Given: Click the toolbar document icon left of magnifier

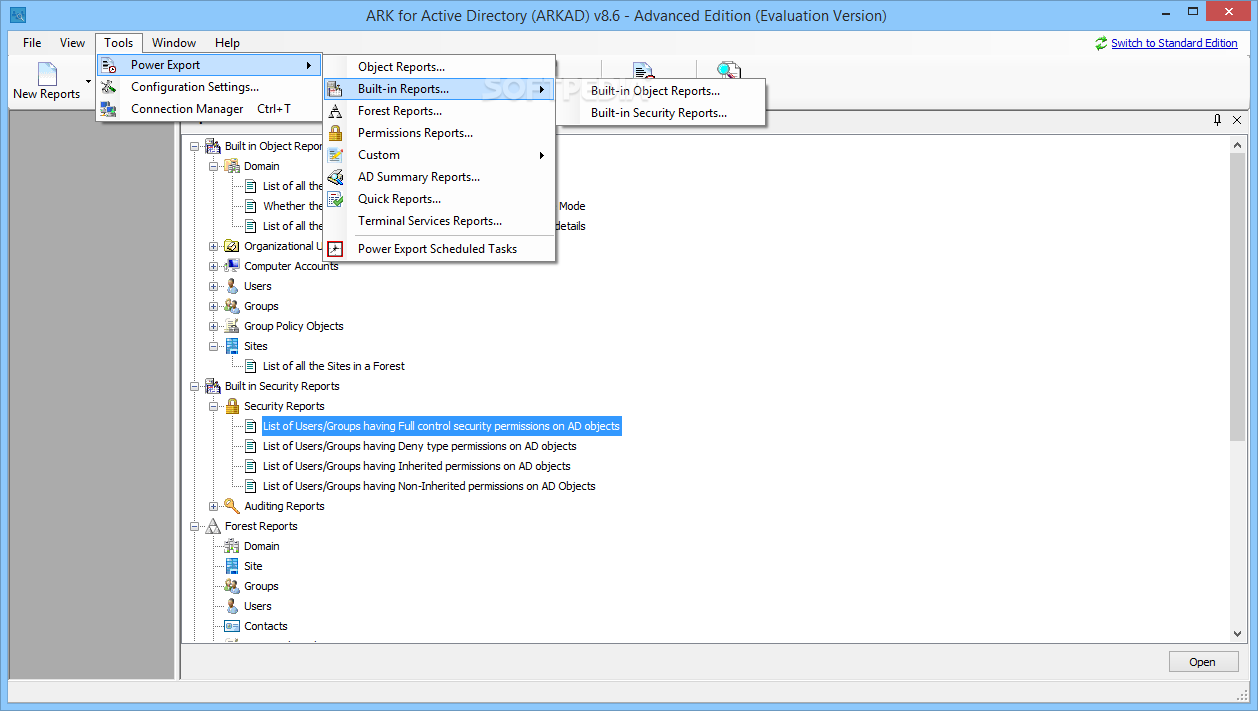Looking at the screenshot, I should point(644,72).
